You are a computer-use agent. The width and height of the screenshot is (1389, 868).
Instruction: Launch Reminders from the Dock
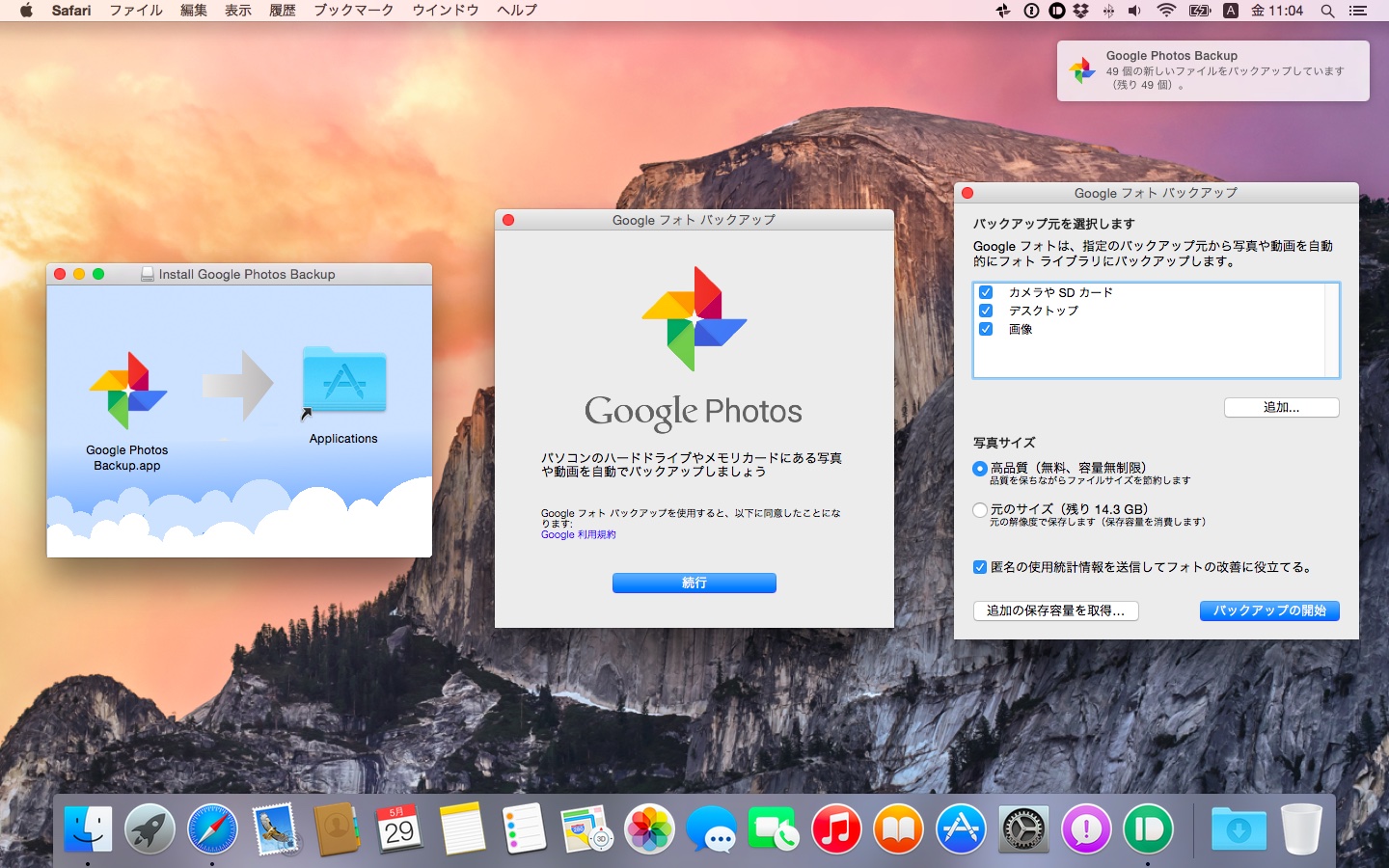coord(525,829)
